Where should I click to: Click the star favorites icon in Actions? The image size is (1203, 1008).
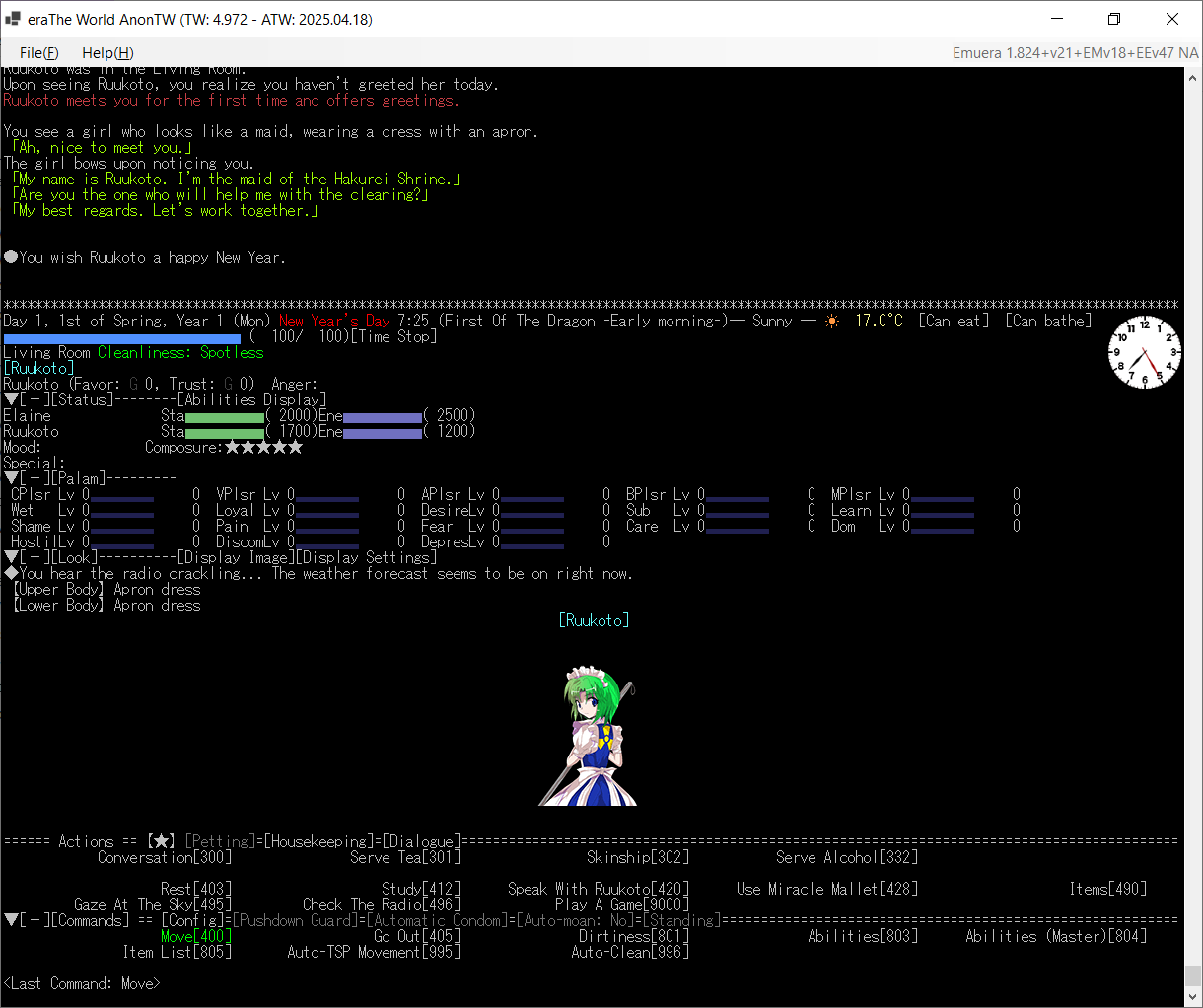(161, 841)
